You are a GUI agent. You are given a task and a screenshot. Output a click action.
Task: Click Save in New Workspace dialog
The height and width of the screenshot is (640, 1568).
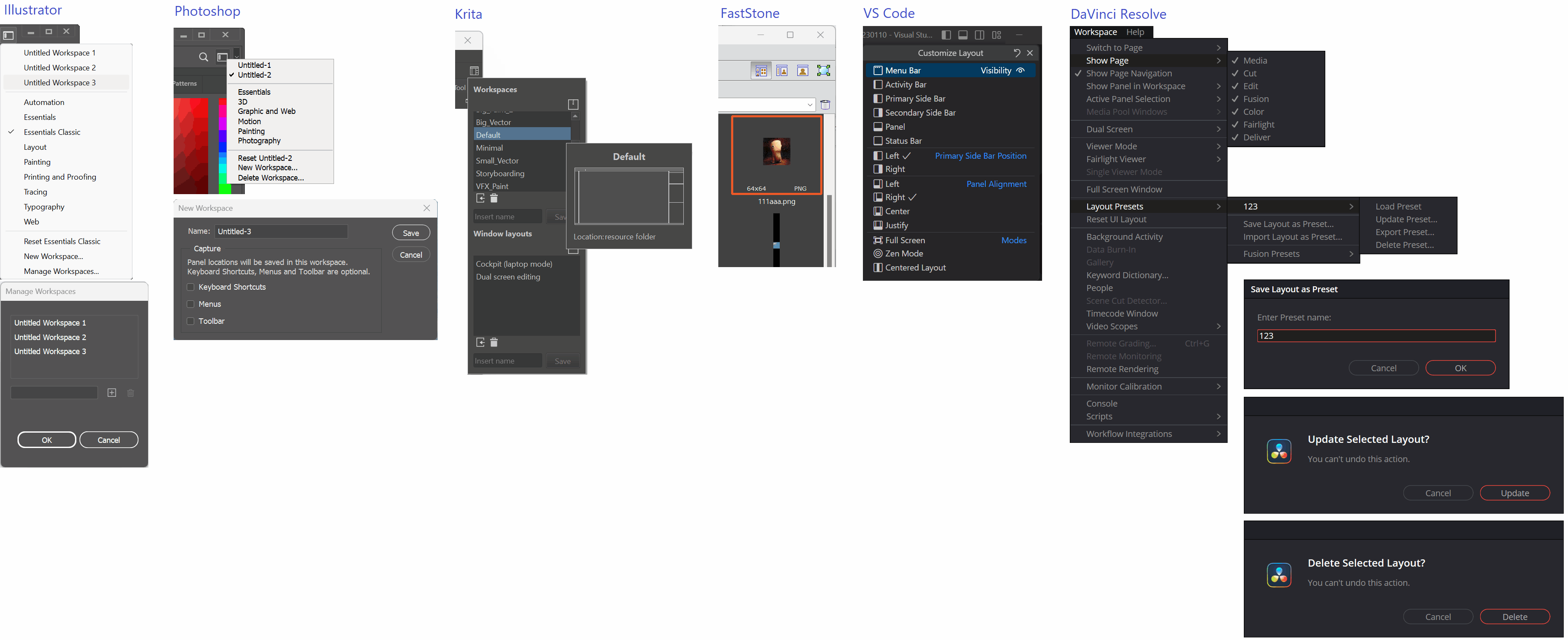tap(411, 233)
